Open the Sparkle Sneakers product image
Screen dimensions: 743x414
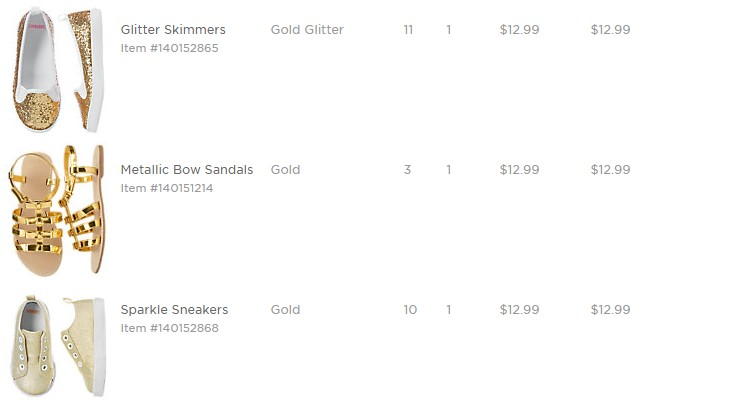[58, 346]
